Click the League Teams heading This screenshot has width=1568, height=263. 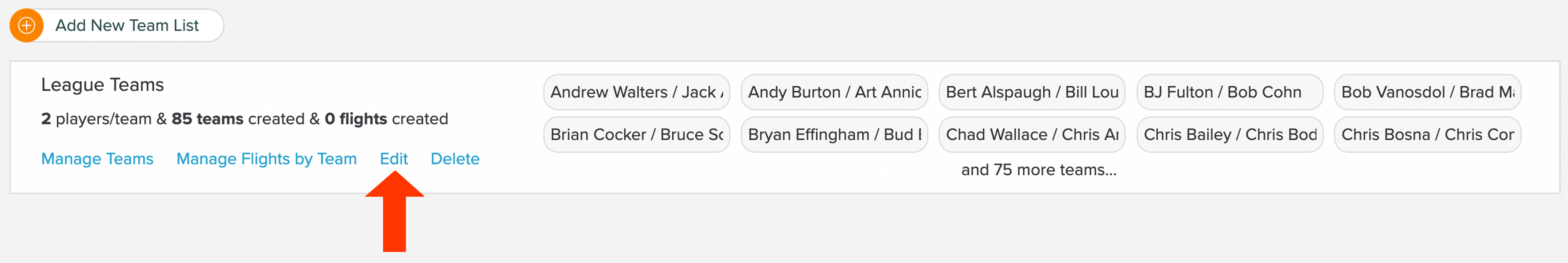click(x=102, y=85)
